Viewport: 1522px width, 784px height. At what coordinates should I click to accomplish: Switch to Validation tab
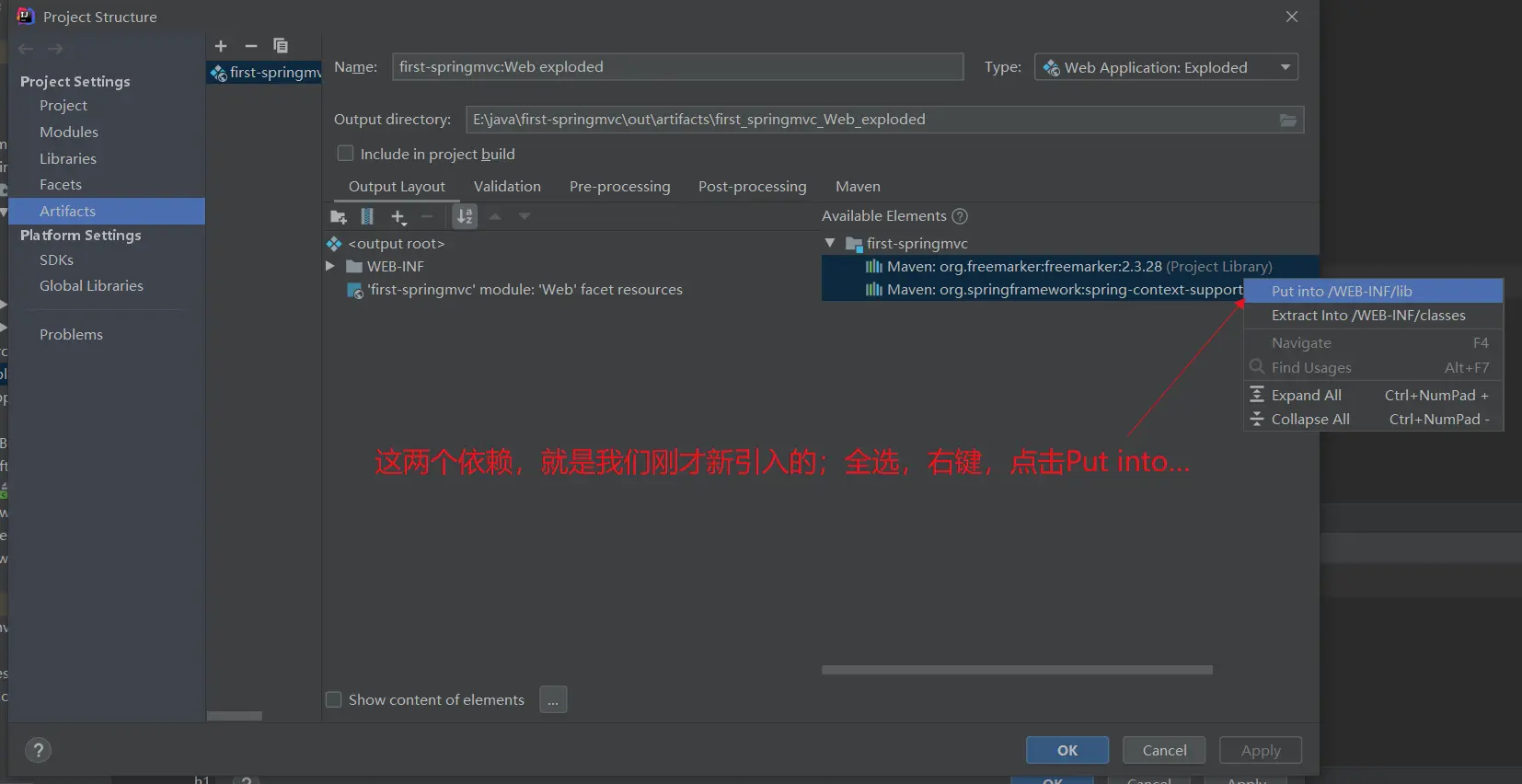coord(507,187)
